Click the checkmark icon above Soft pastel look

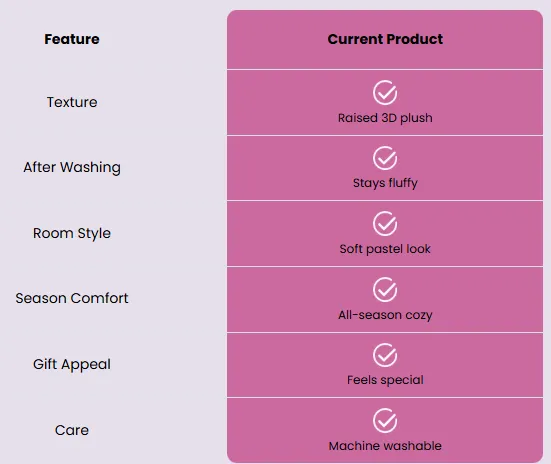[385, 223]
